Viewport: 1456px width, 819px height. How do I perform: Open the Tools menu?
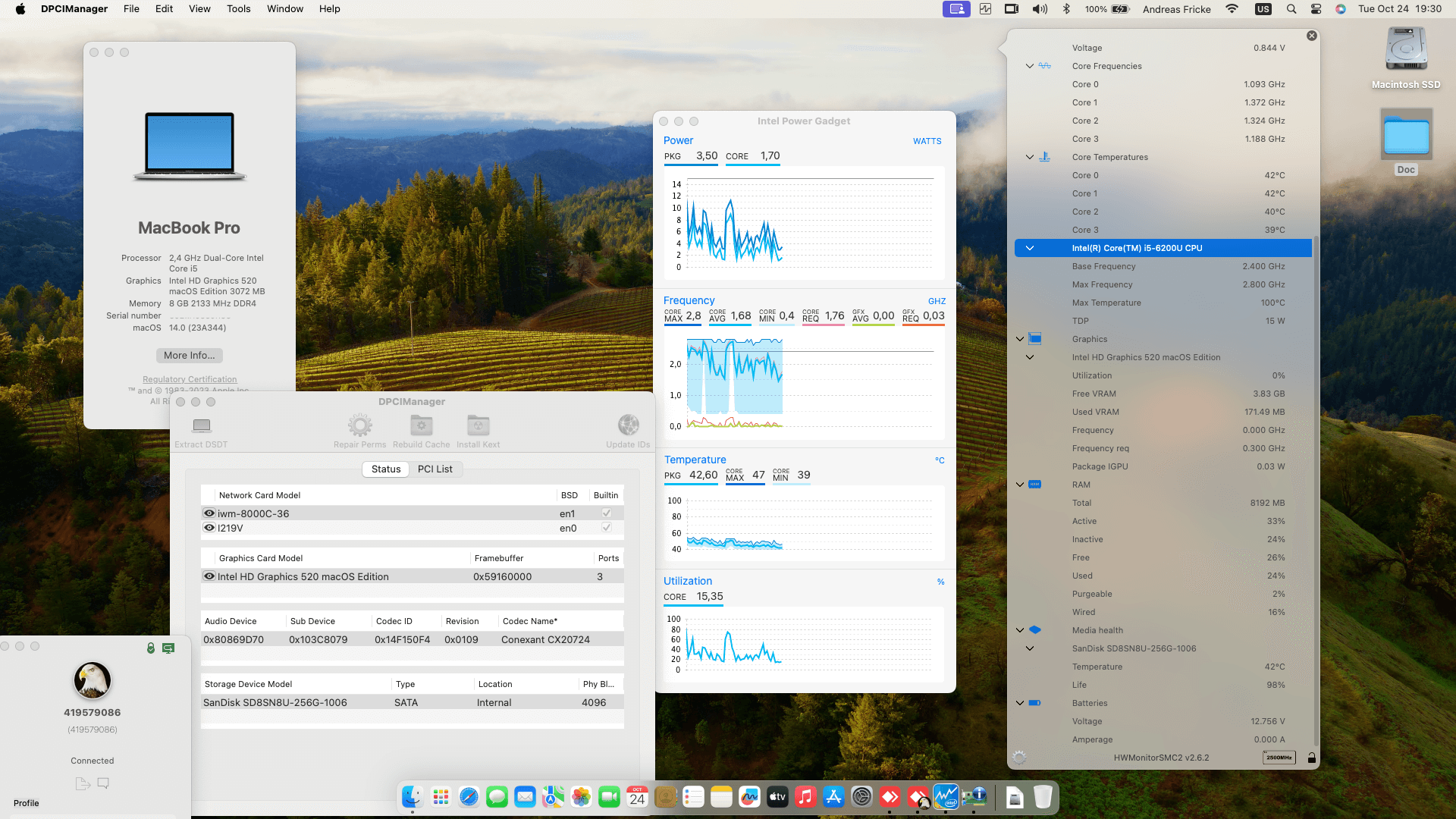(238, 9)
